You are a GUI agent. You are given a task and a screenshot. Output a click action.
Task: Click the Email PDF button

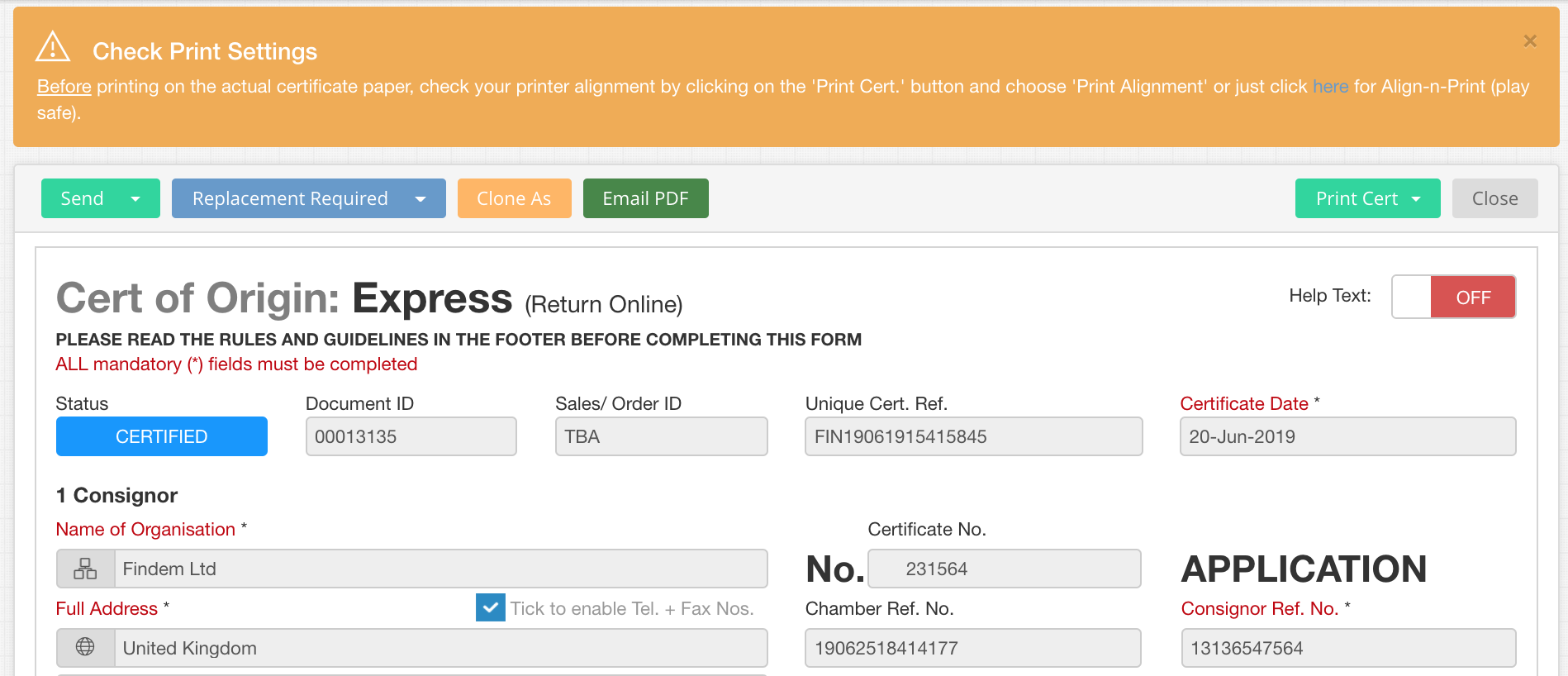(x=645, y=198)
